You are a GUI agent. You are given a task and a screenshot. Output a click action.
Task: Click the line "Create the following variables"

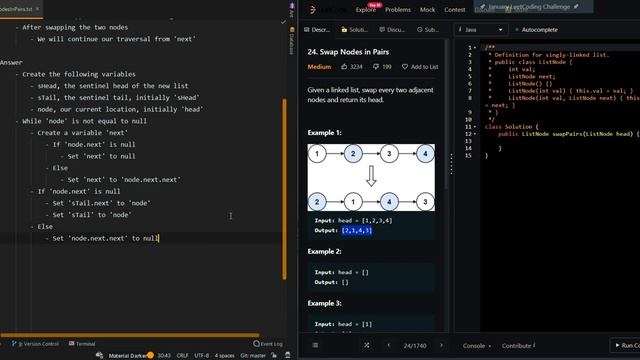(79, 74)
